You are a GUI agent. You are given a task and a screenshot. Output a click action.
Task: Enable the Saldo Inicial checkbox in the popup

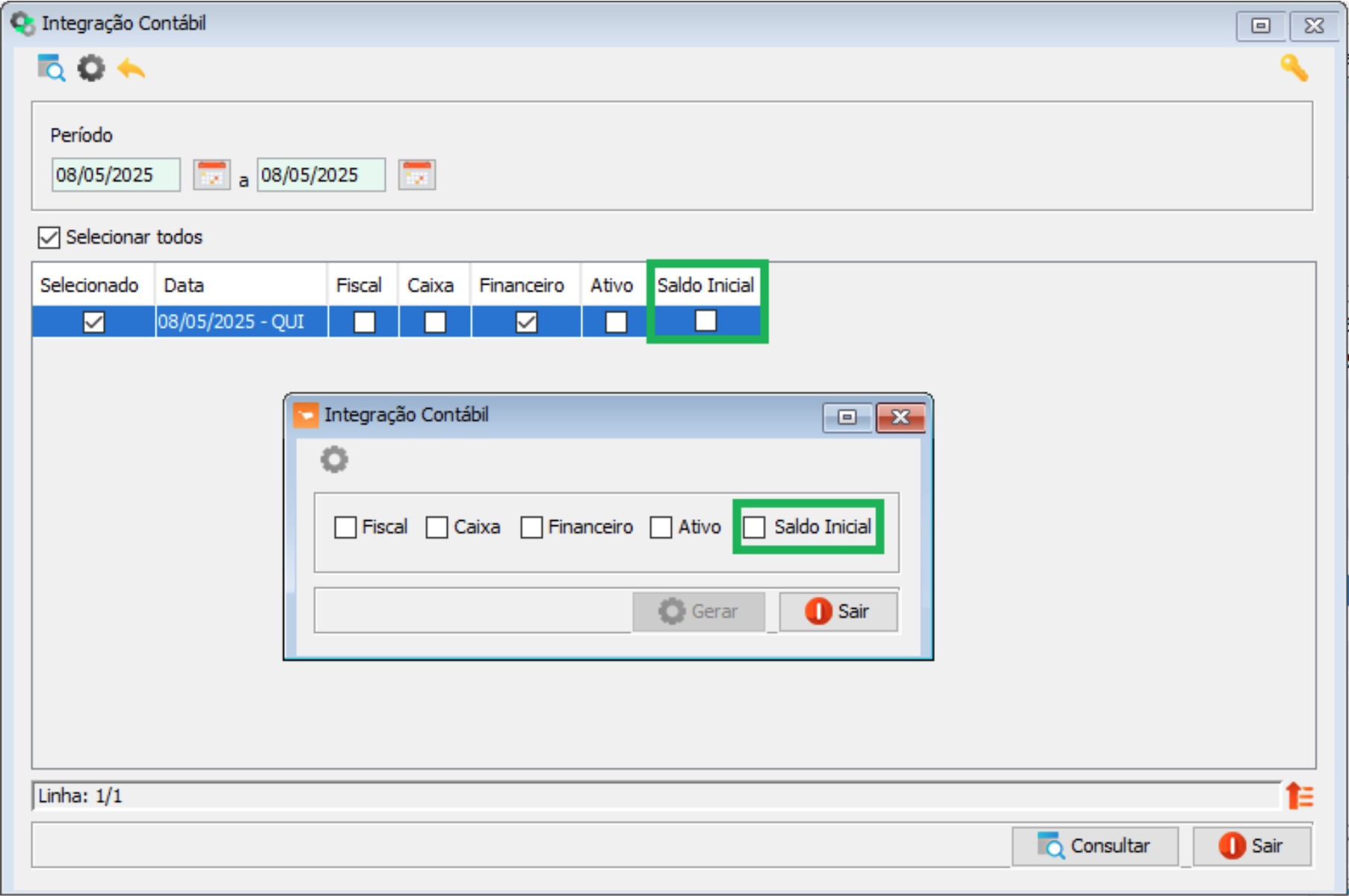click(x=755, y=527)
